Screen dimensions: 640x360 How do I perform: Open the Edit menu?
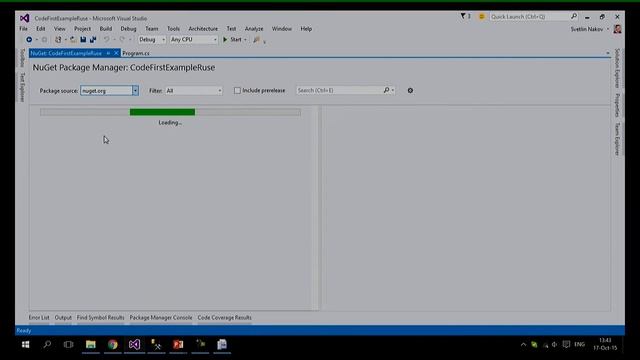coord(41,29)
